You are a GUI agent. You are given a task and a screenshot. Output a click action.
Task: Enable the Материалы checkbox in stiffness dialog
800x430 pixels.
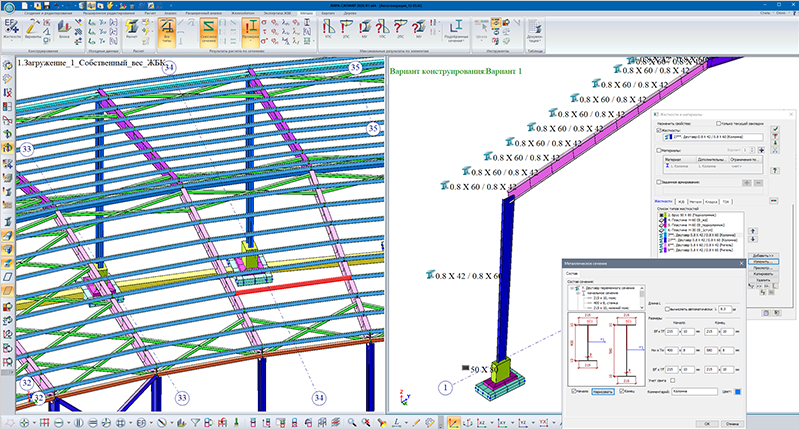659,150
